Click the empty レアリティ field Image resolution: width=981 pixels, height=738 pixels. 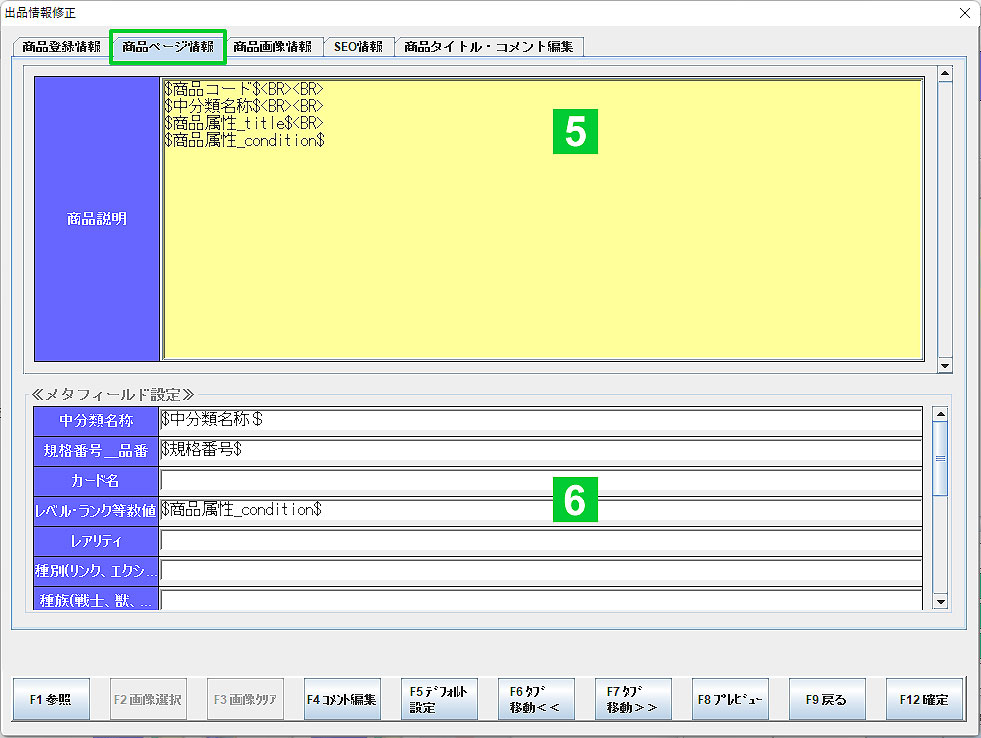click(x=540, y=541)
